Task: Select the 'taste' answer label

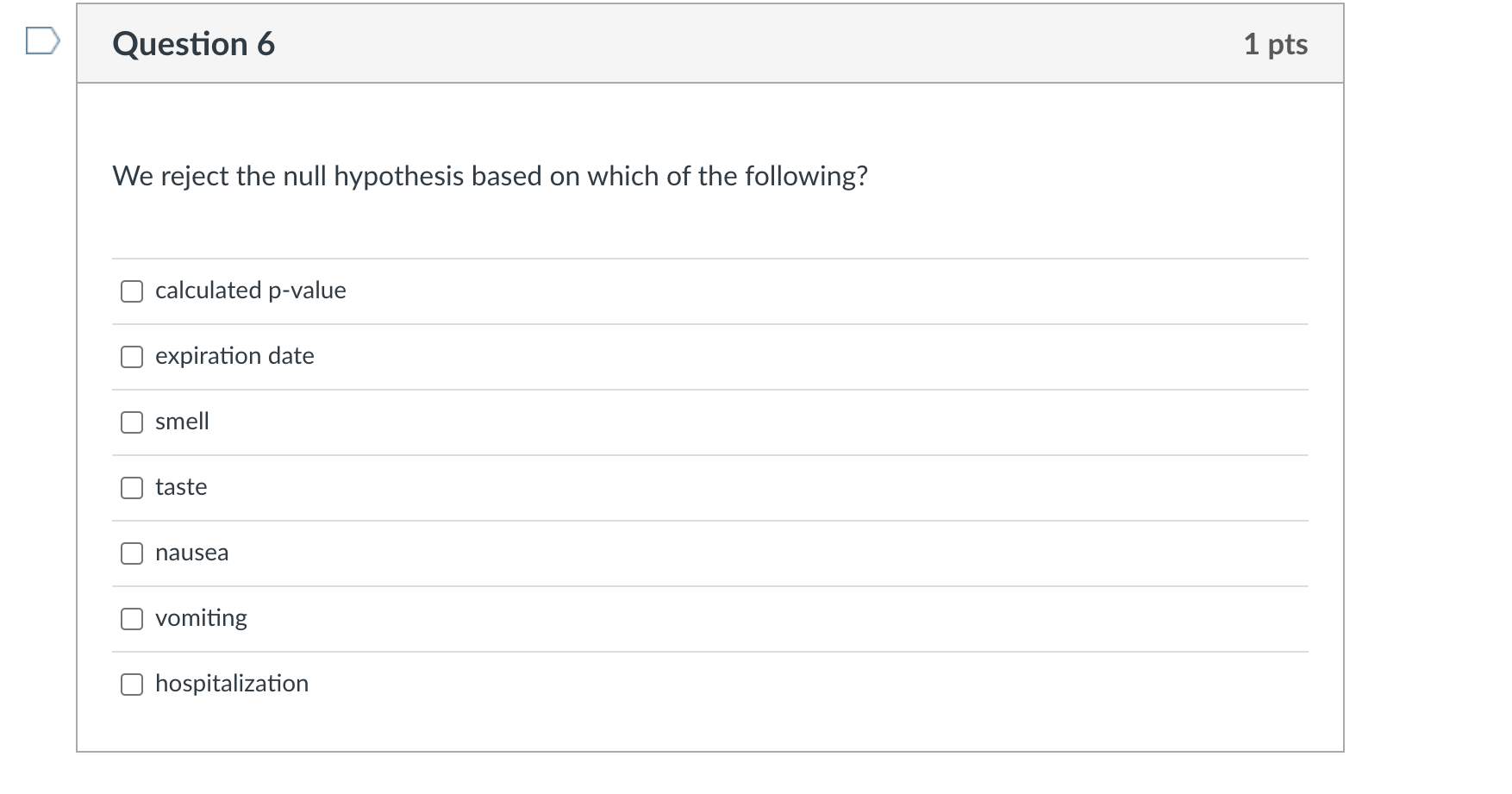Action: pyautogui.click(x=180, y=487)
